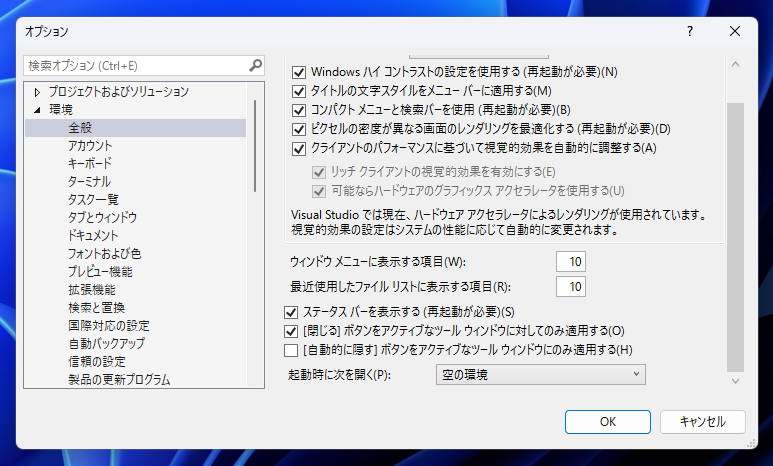Toggle [閉じる] ボタン active tool window checkbox
Screen dimensions: 773x466
pos(291,331)
